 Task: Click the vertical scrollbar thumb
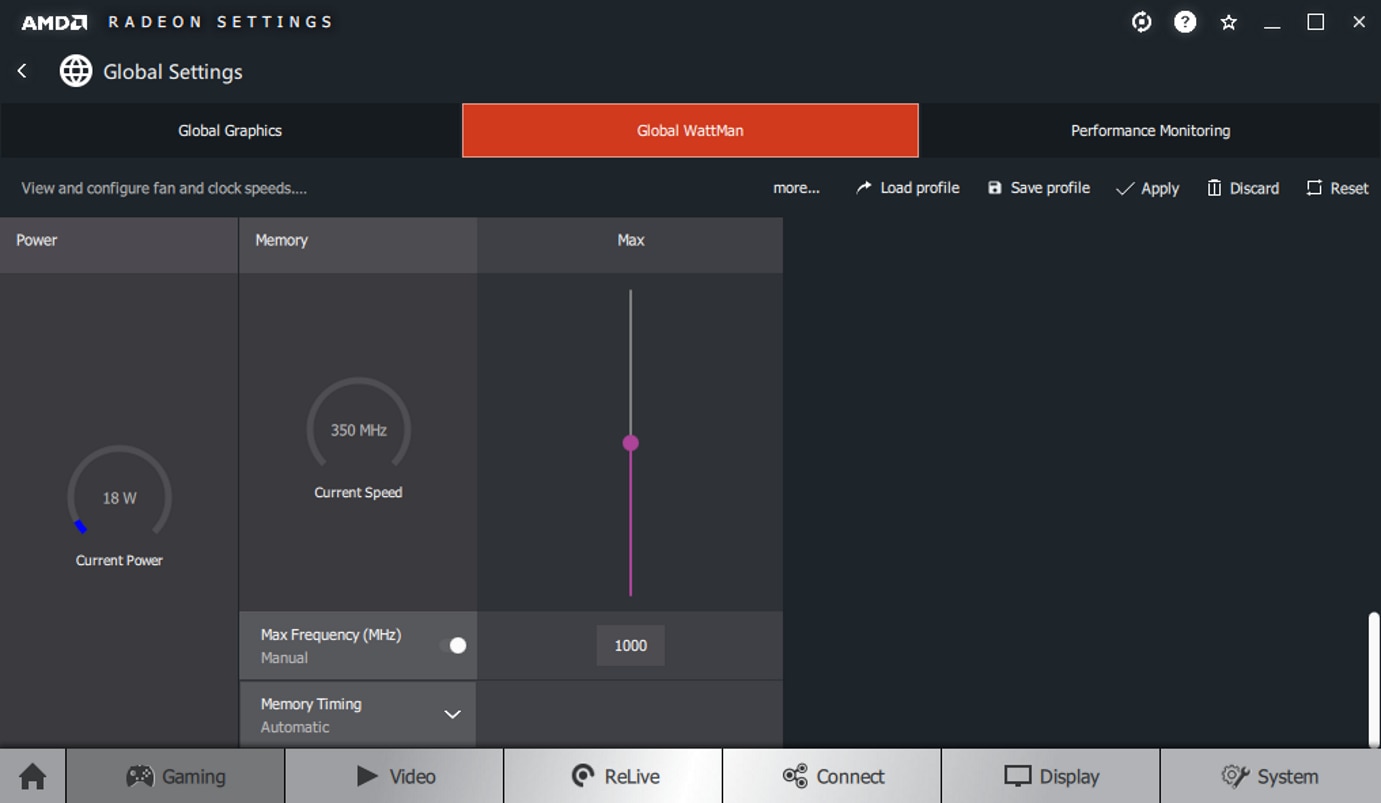1374,678
